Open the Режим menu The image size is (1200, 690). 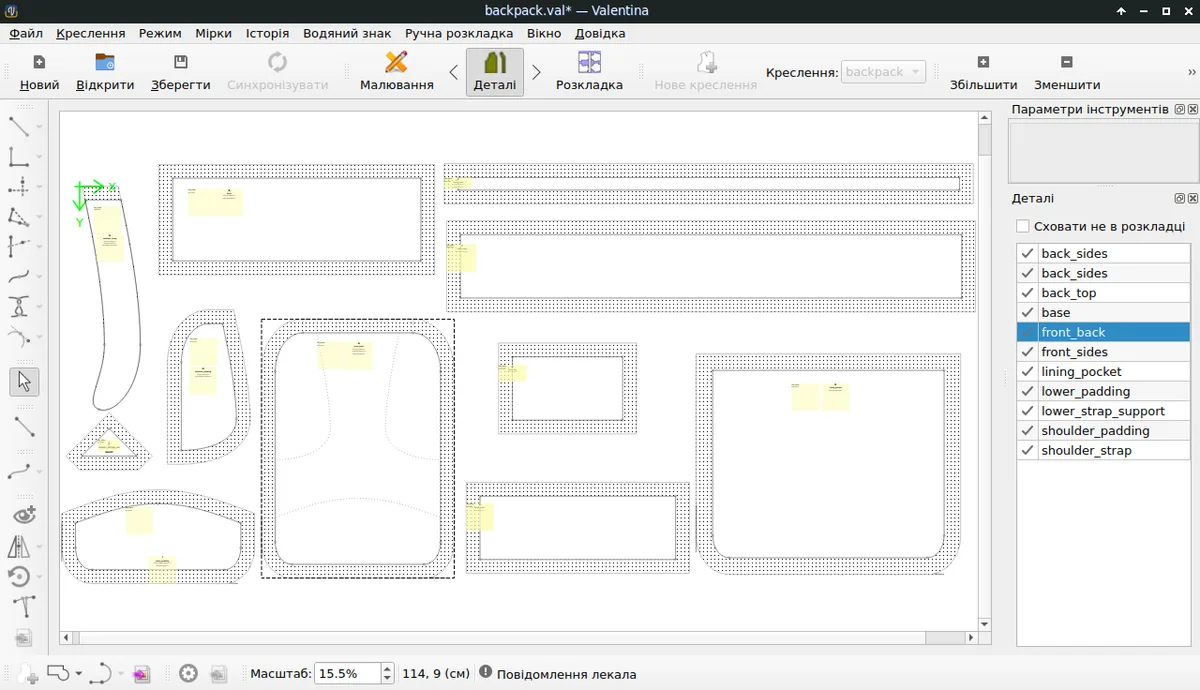[160, 33]
